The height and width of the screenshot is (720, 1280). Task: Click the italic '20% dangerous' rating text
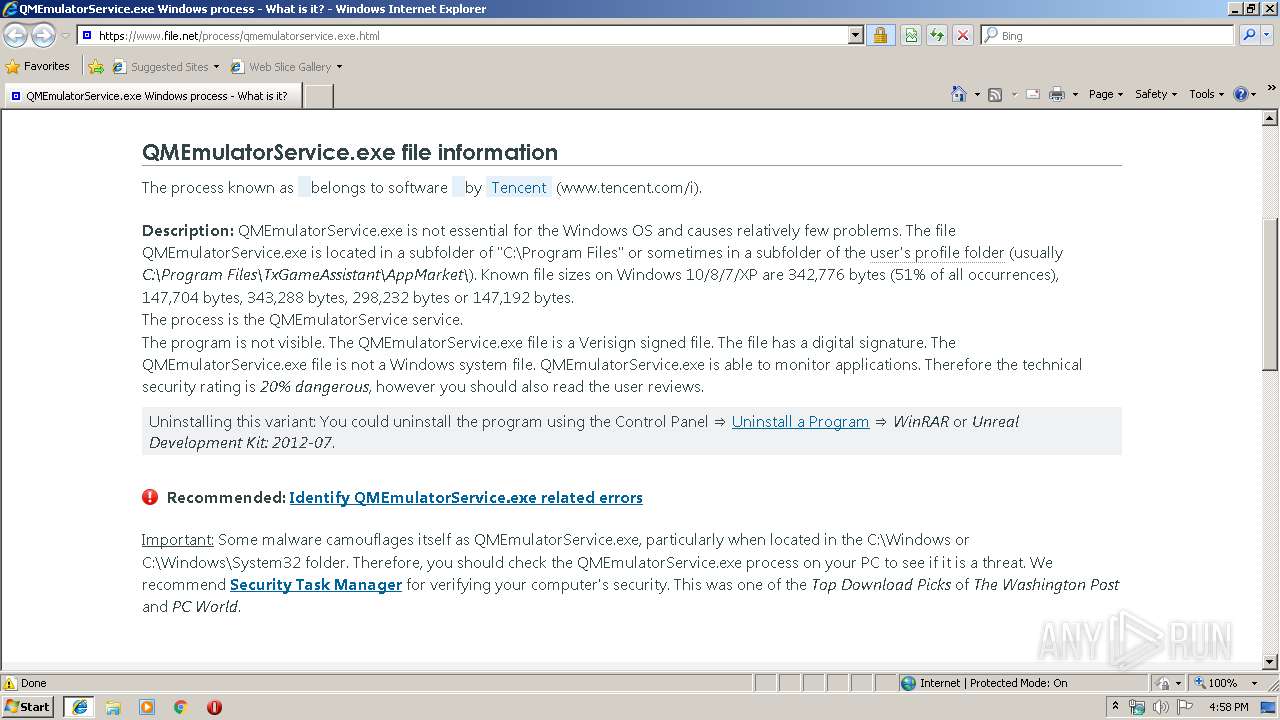(x=315, y=386)
